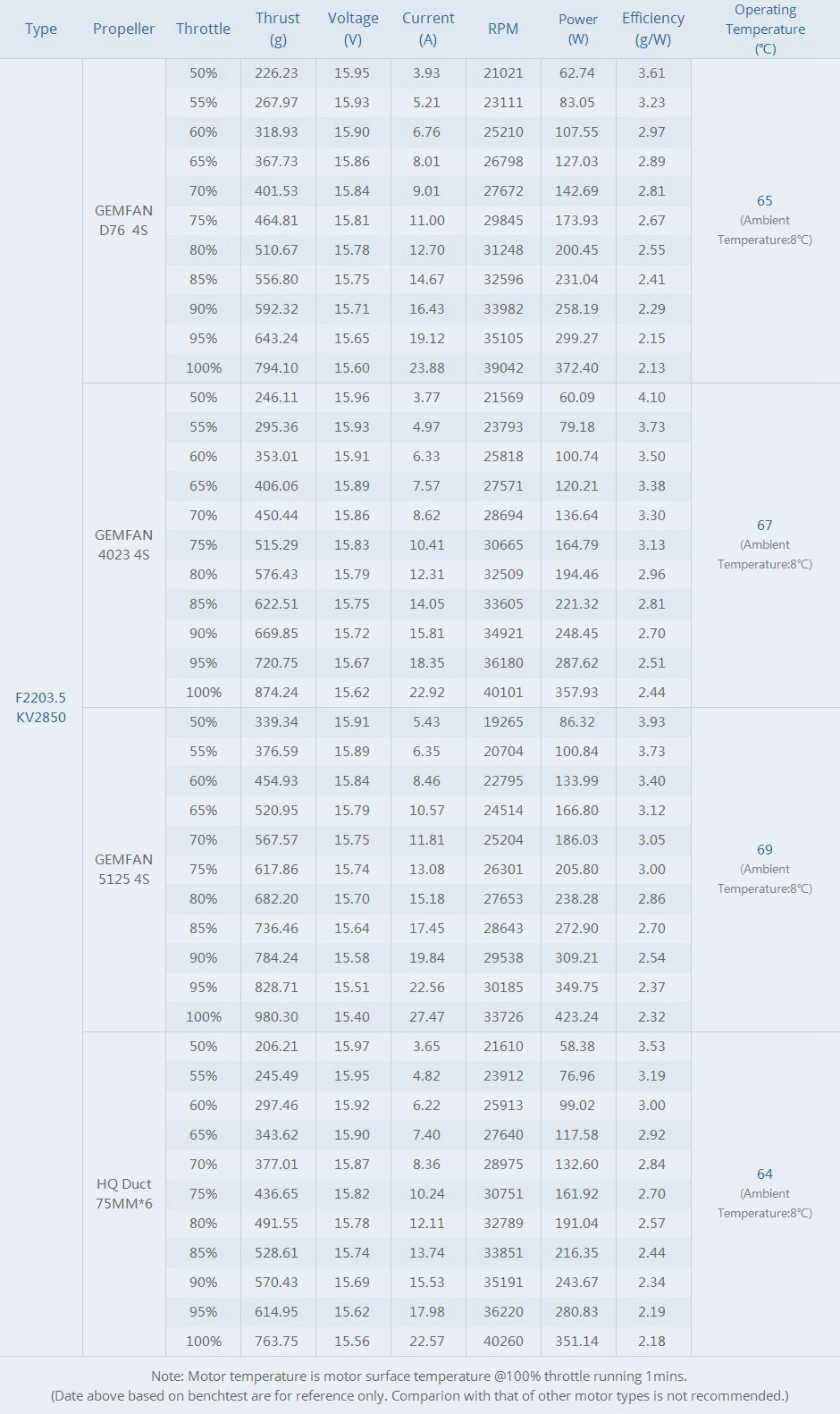This screenshot has height=1414, width=840.
Task: Click the voltage value 15.97
Action: (351, 1046)
